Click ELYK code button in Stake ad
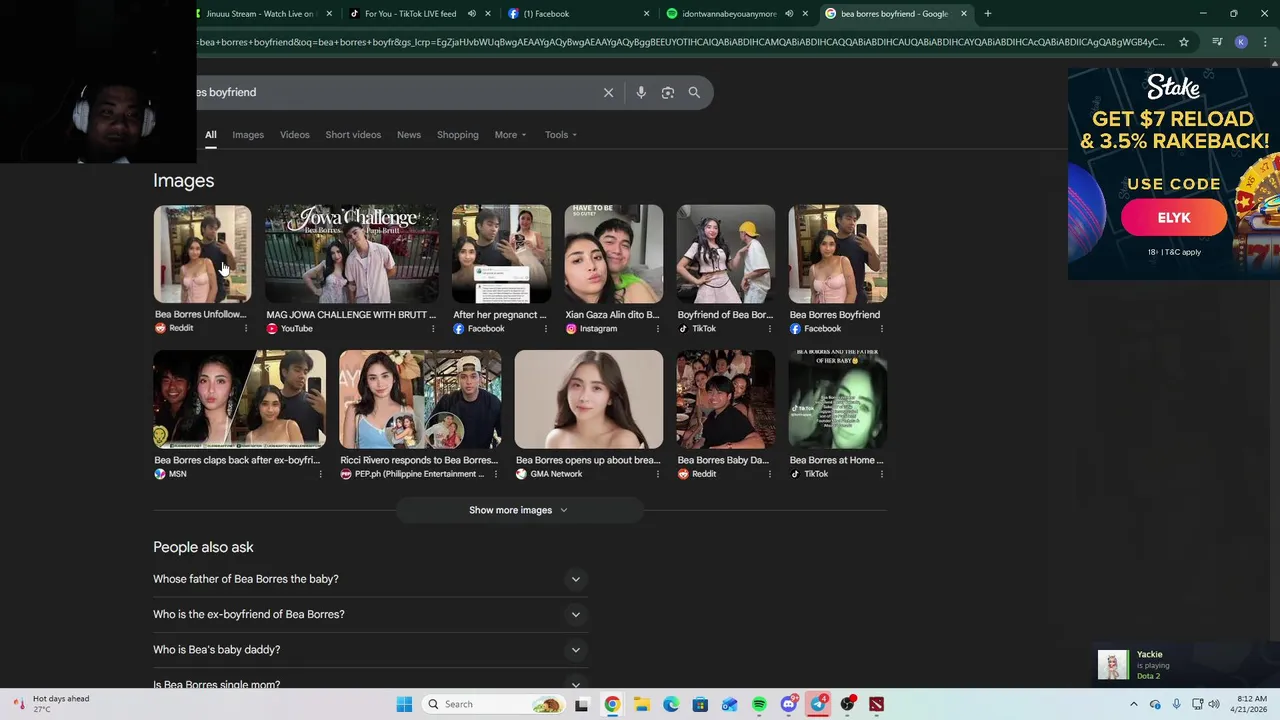This screenshot has height=720, width=1280. [x=1174, y=218]
